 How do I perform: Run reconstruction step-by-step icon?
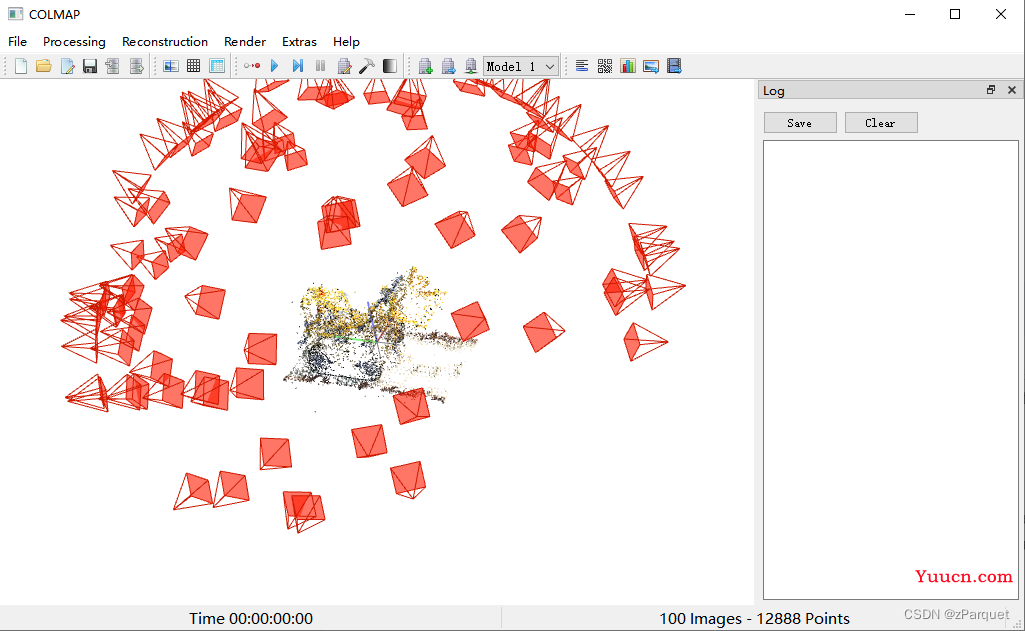pyautogui.click(x=297, y=66)
